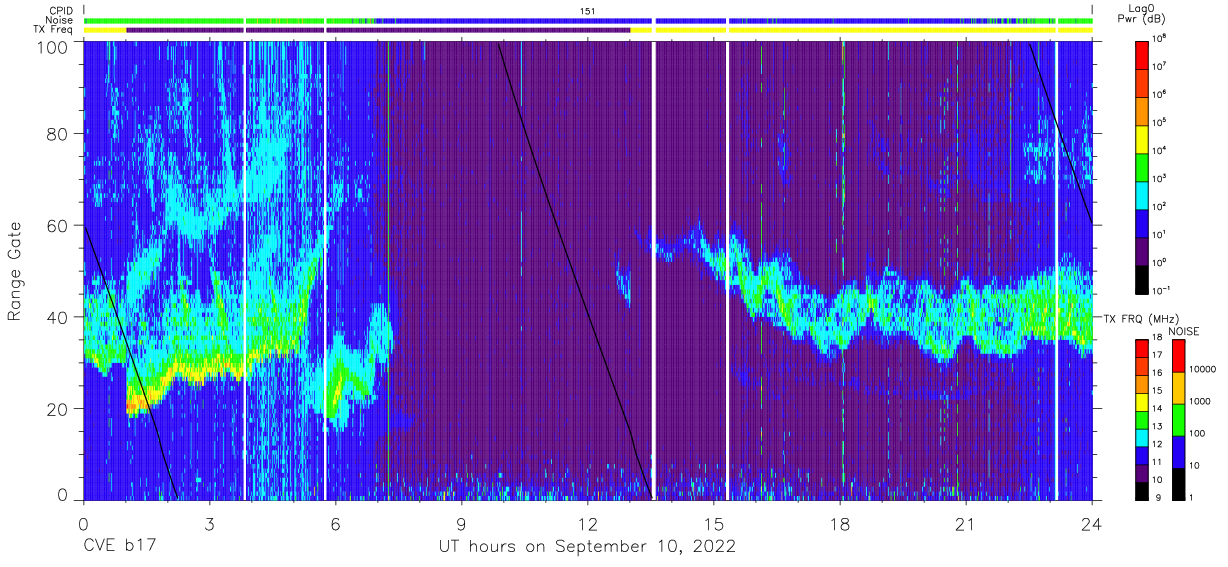Image resolution: width=1228 pixels, height=567 pixels.
Task: Click the 20 tick label on Range Gate axis
Action: click(x=59, y=408)
